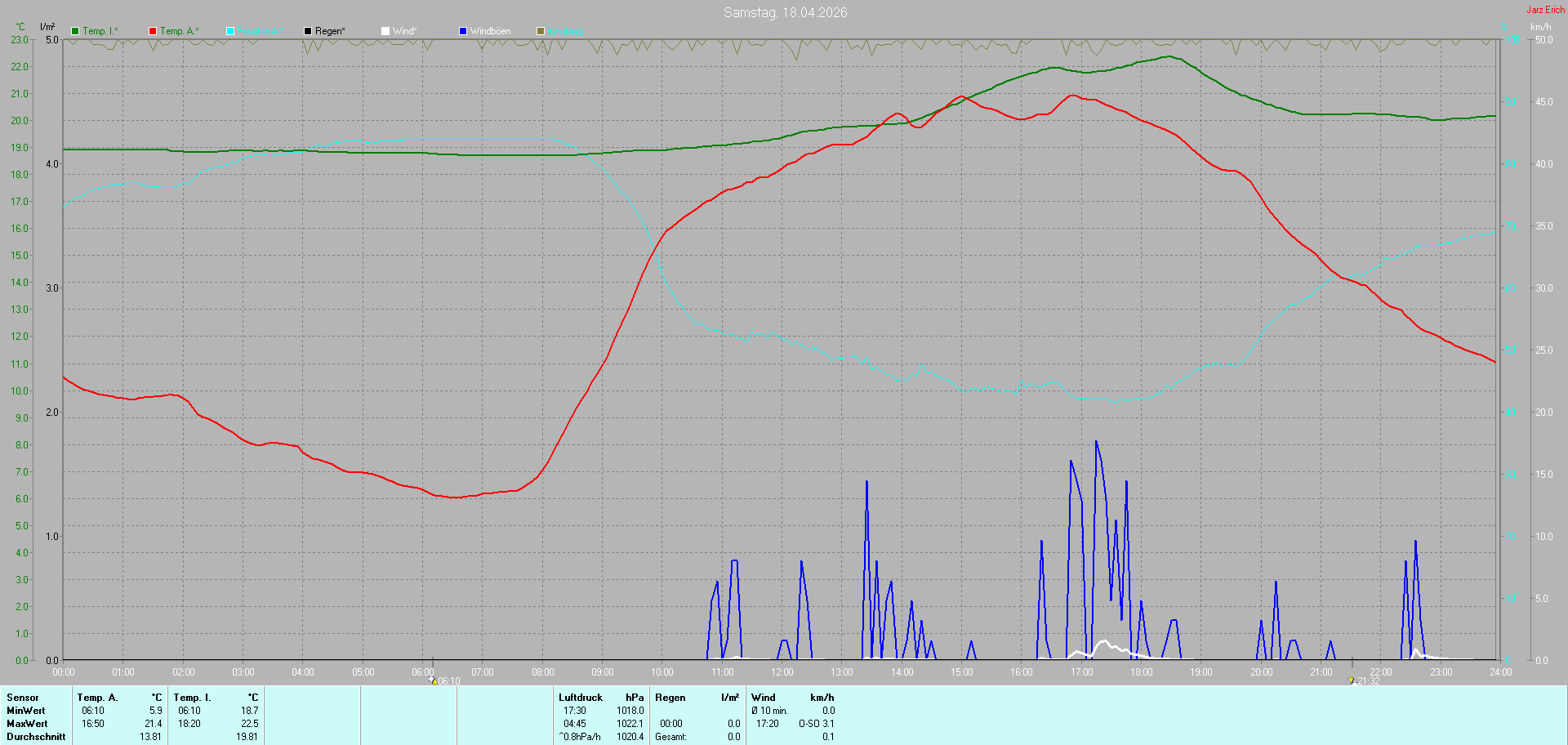
Task: Click the 17:30 Luftdruck minimum time
Action: [x=575, y=711]
